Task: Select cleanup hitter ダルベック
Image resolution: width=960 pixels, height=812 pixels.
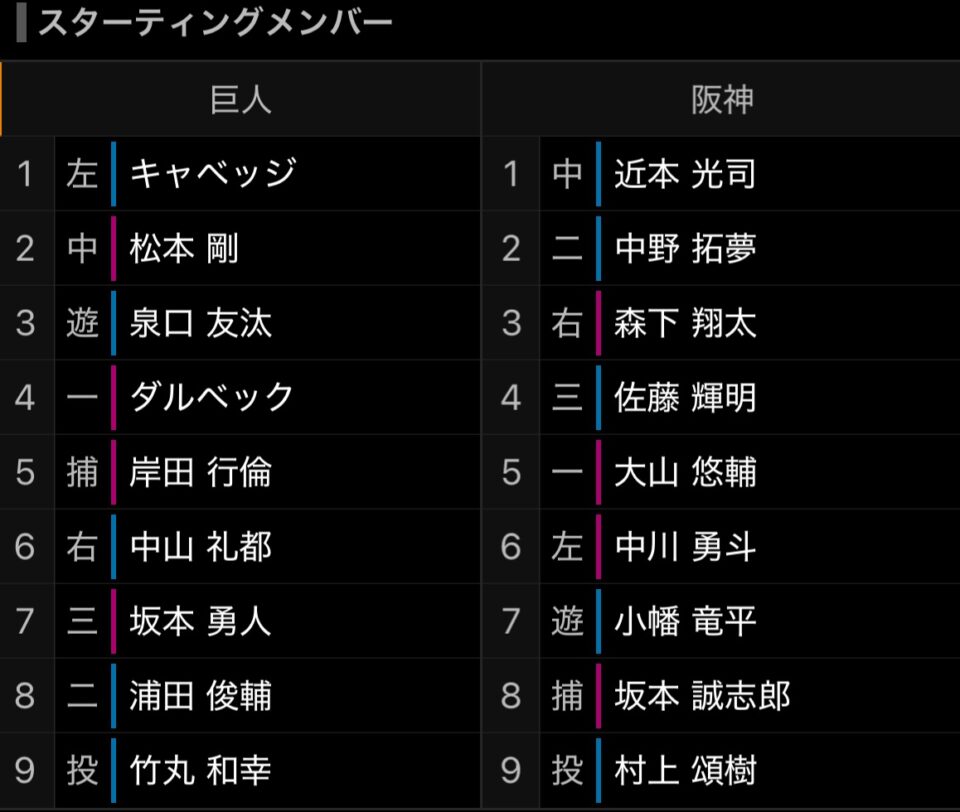Action: coord(212,397)
